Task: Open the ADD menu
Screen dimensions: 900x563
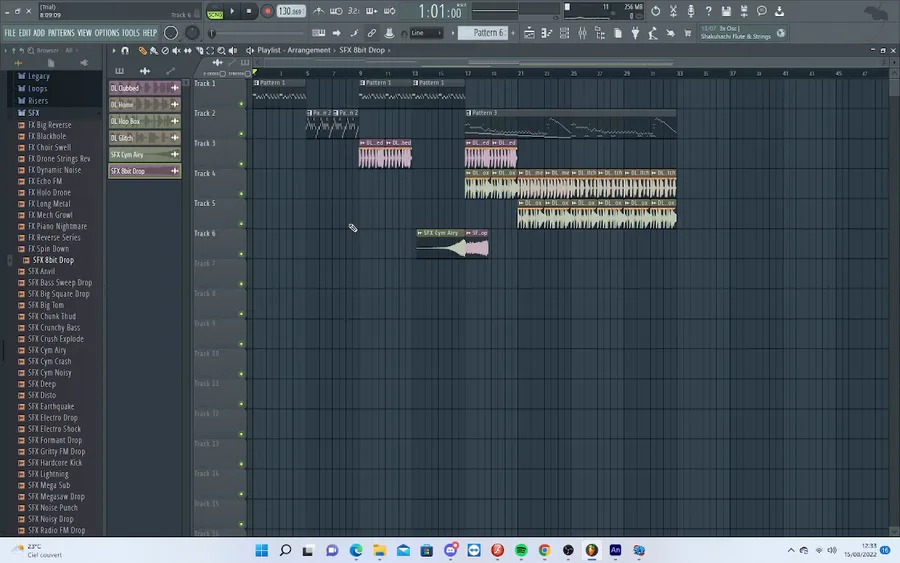Action: [x=38, y=33]
